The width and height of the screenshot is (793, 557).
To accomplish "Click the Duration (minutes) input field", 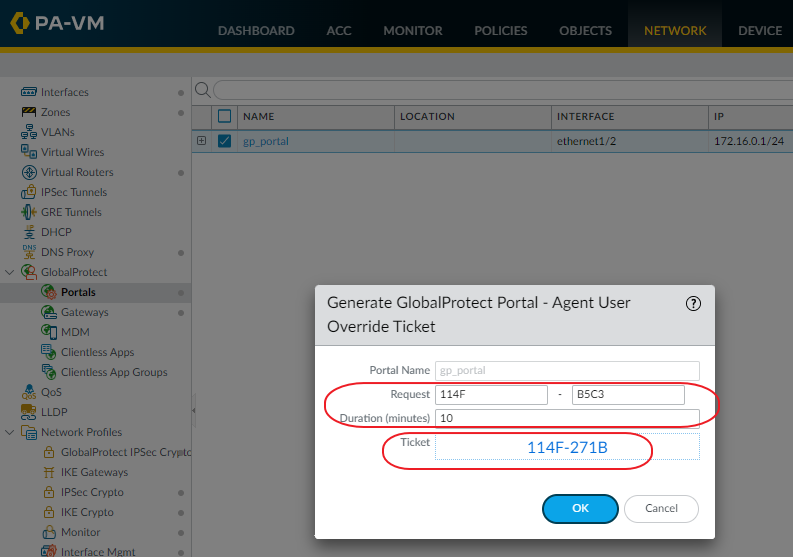I will point(567,417).
